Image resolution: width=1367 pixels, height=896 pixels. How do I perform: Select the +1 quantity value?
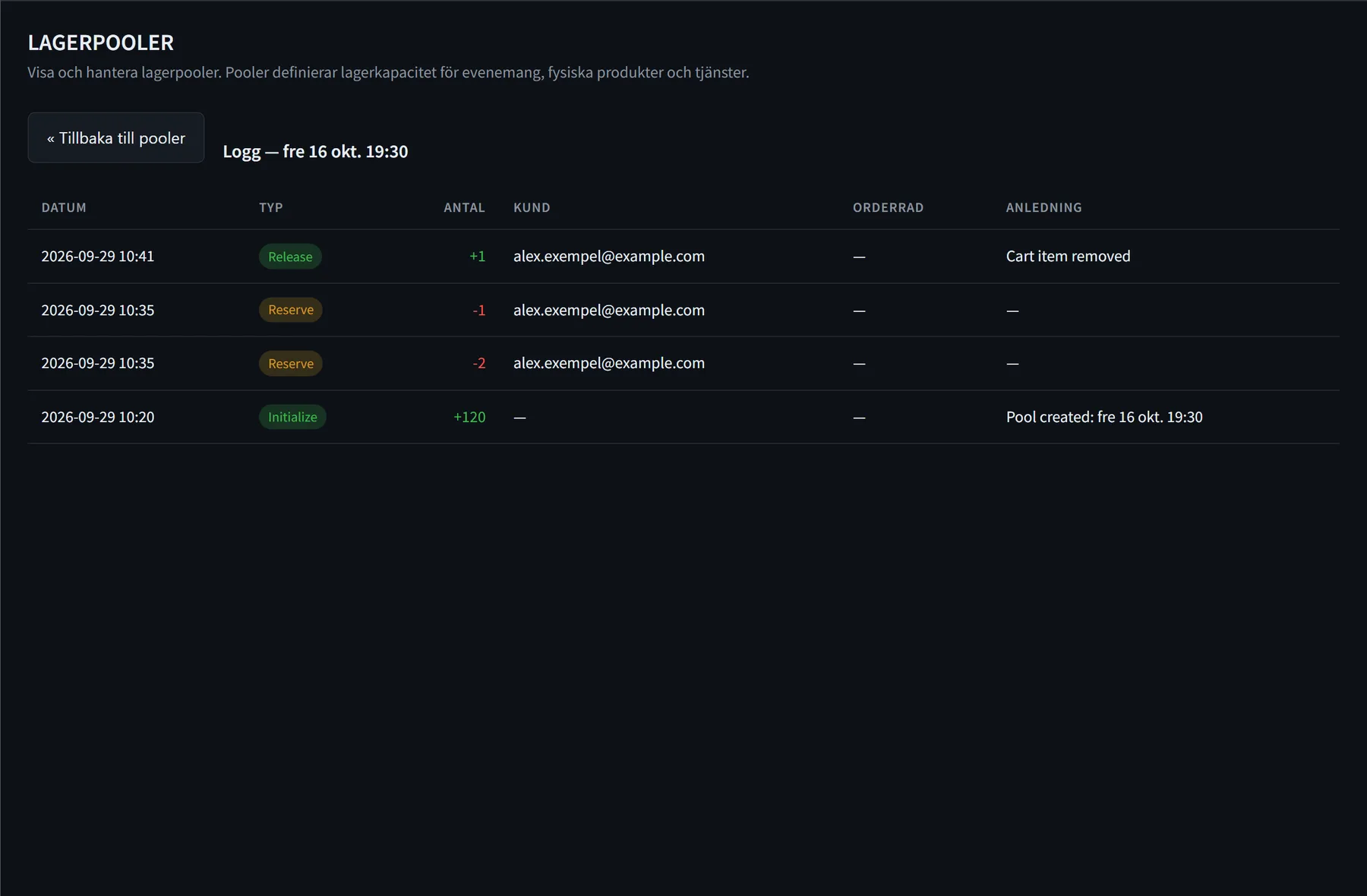(477, 257)
